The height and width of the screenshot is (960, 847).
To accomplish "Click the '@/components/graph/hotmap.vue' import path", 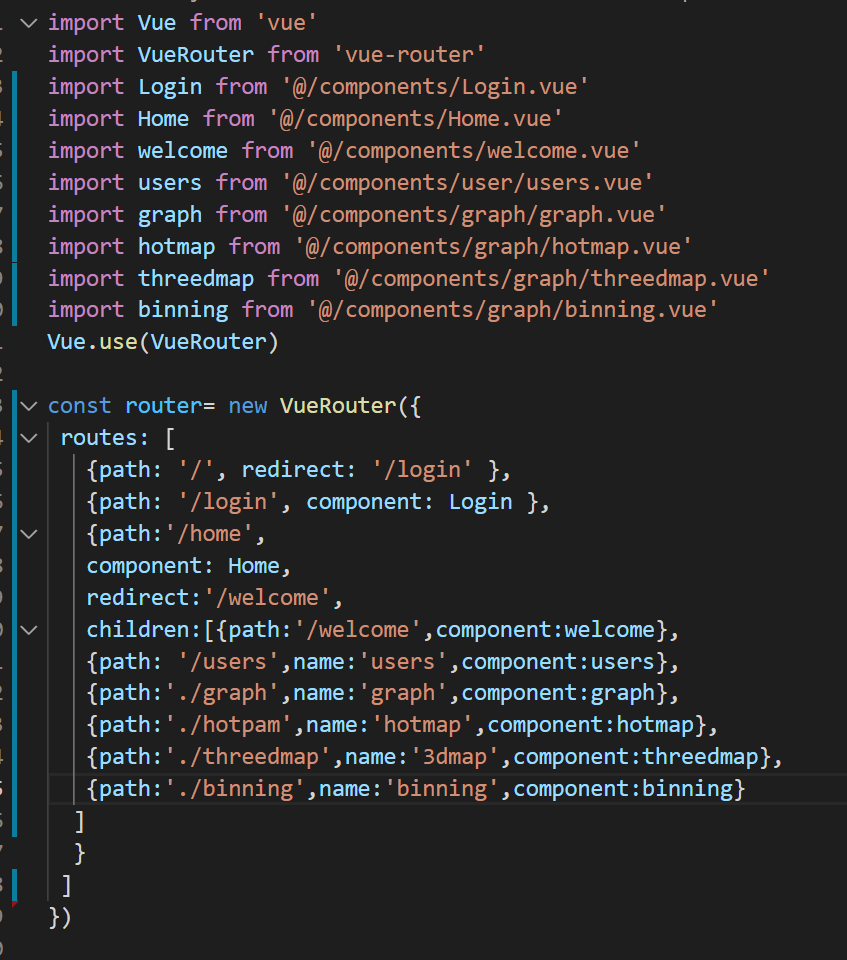I will point(493,247).
